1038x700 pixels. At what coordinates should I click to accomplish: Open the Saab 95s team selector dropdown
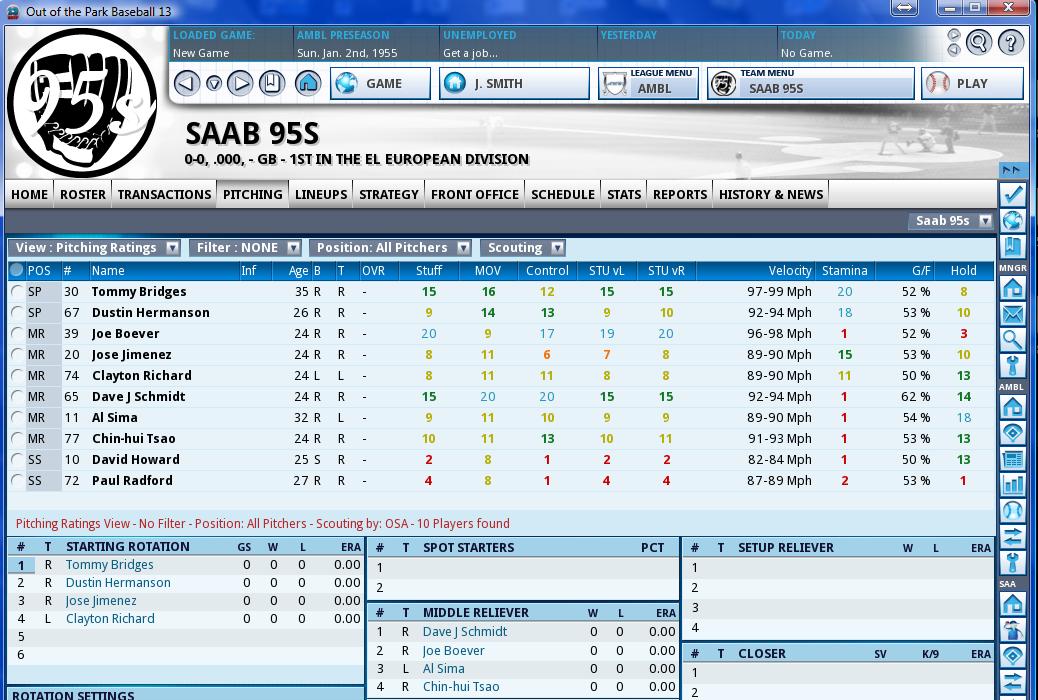951,221
